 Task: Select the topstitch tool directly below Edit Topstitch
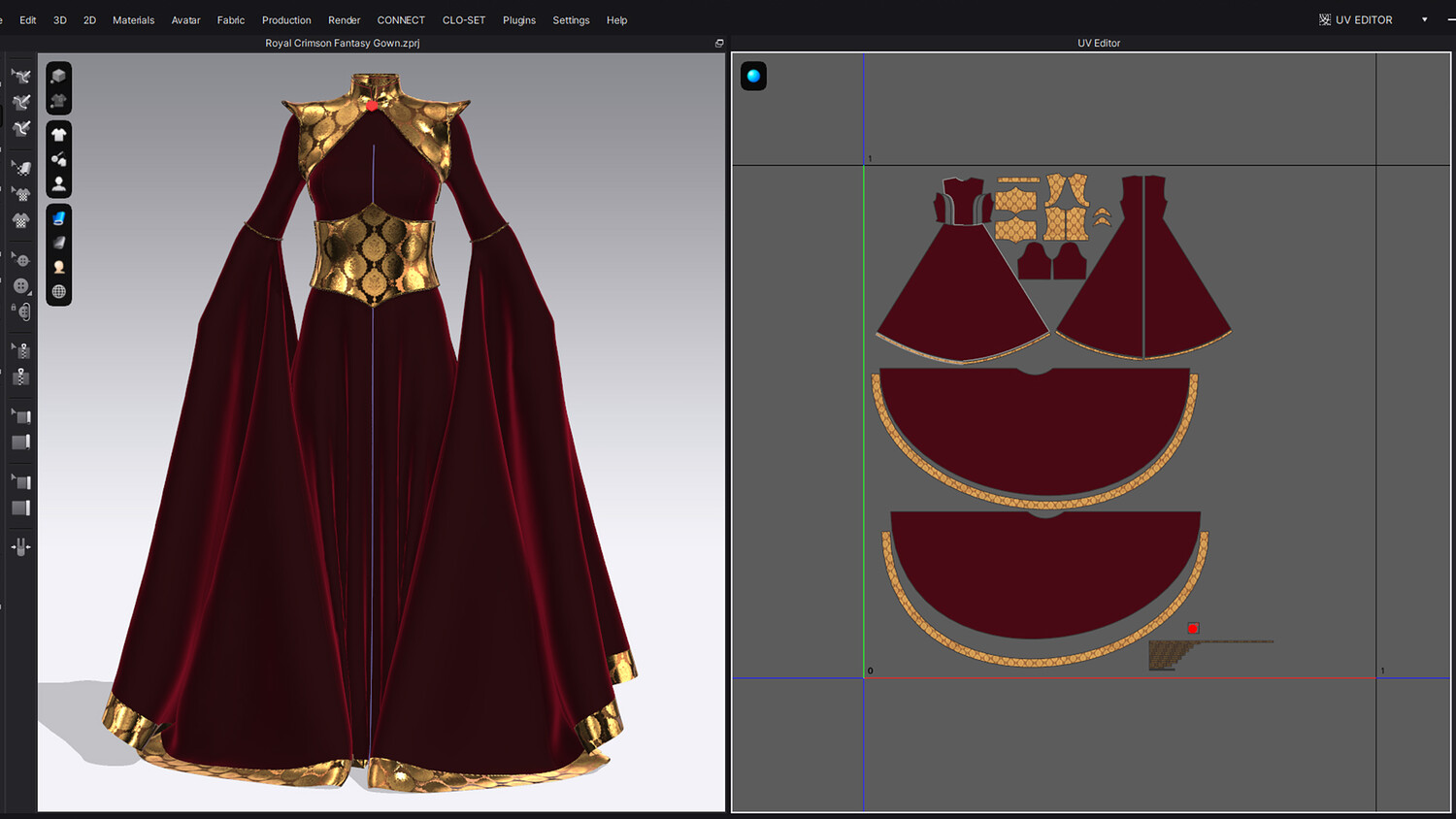click(20, 102)
